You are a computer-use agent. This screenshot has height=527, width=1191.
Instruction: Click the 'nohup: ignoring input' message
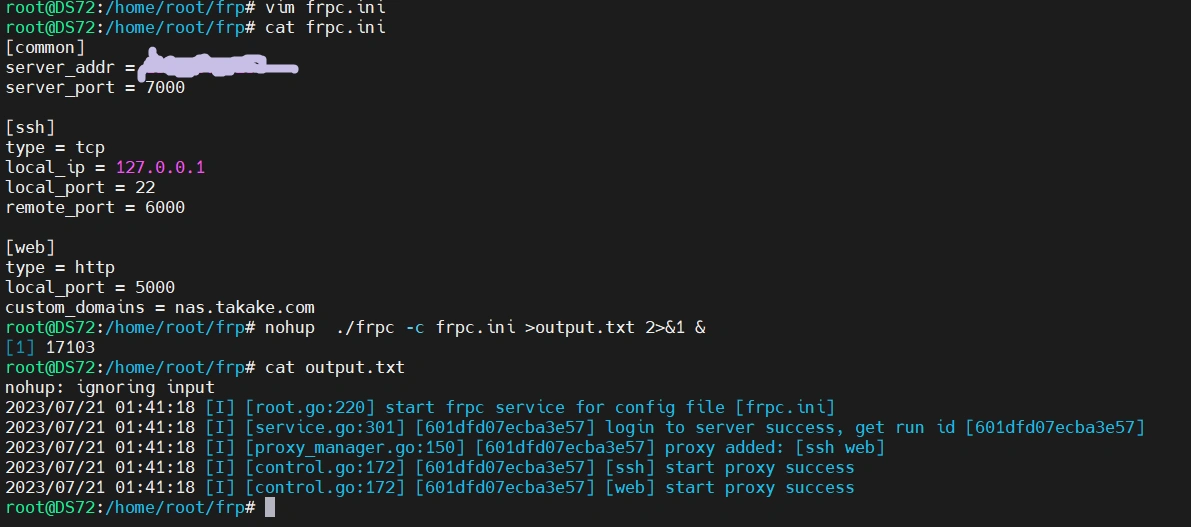click(110, 387)
